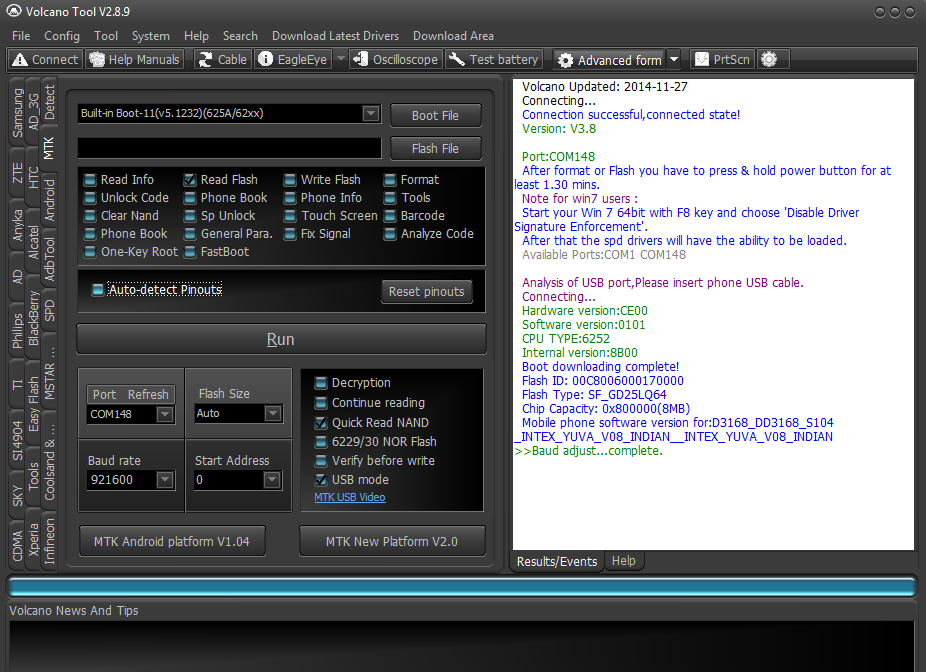Enable Auto-detect Pinouts

coord(98,289)
